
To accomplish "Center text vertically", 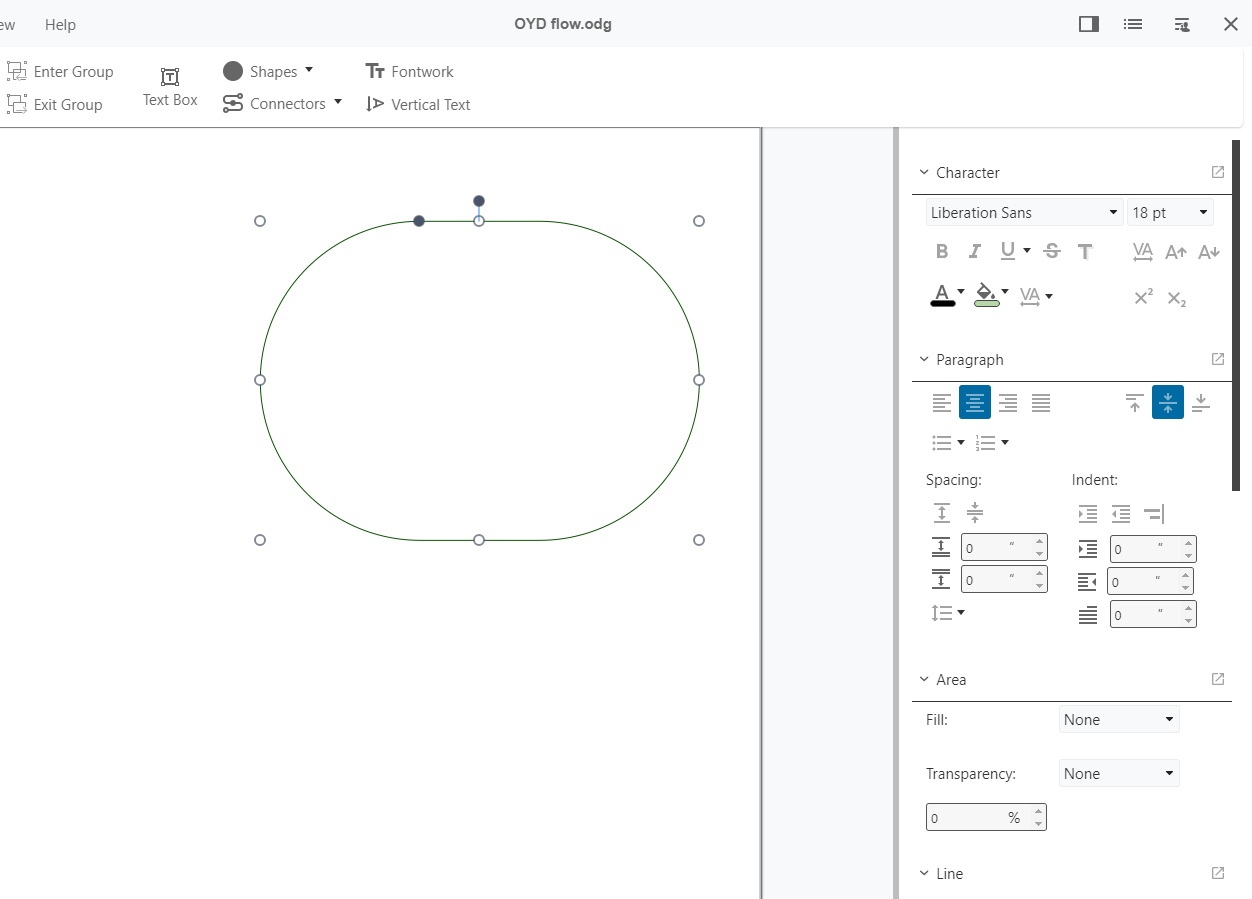I will (x=1168, y=402).
